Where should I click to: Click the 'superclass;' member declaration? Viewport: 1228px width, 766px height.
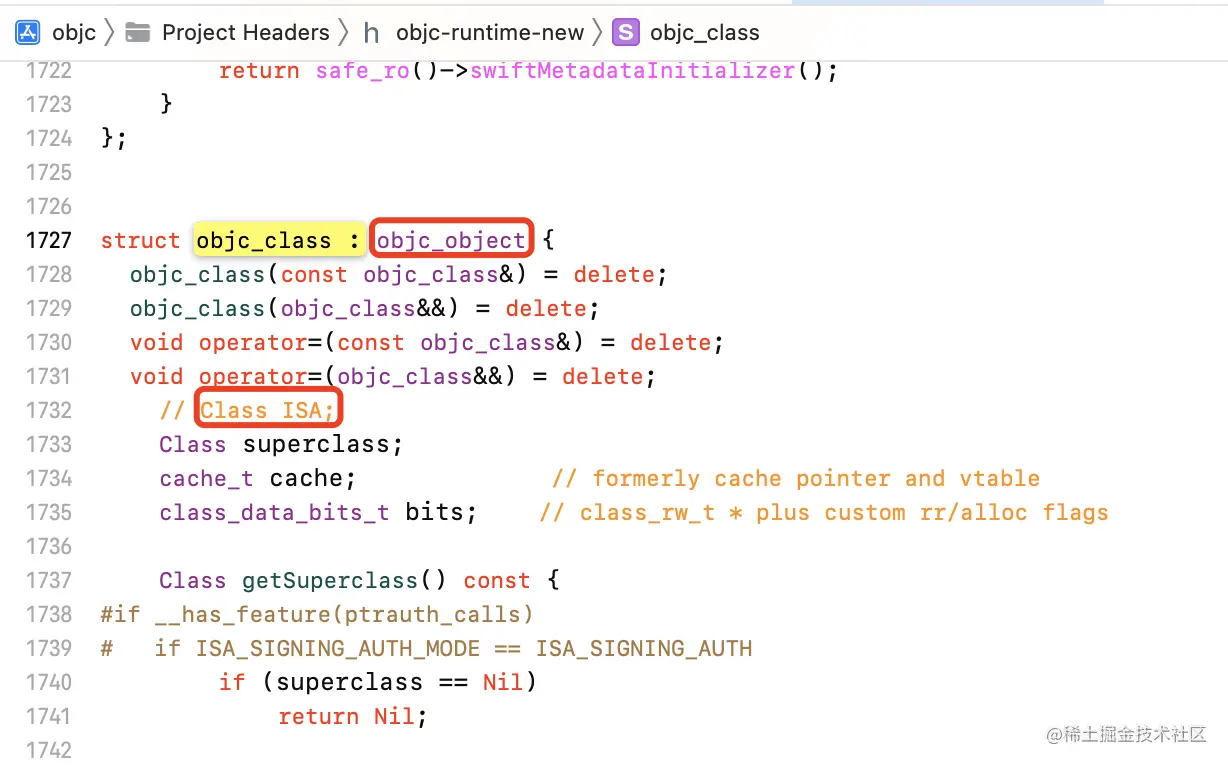point(323,444)
